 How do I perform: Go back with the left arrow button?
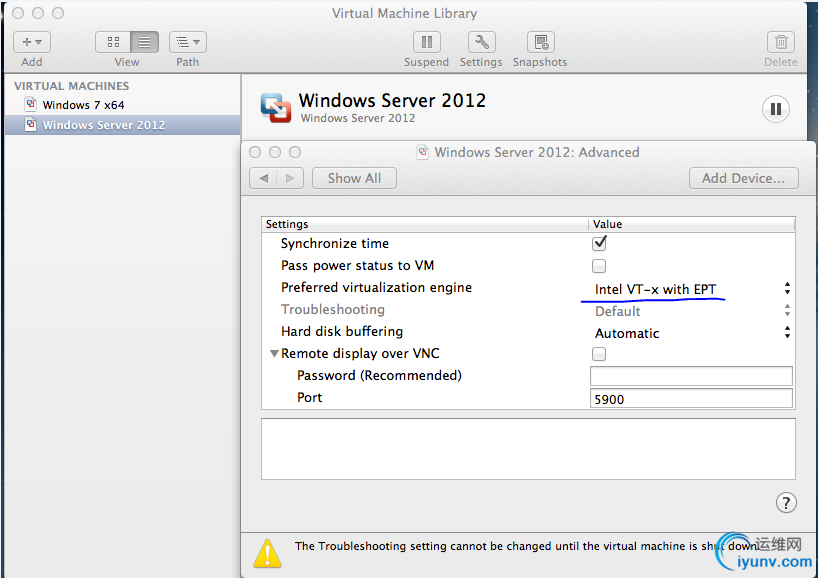click(x=263, y=178)
